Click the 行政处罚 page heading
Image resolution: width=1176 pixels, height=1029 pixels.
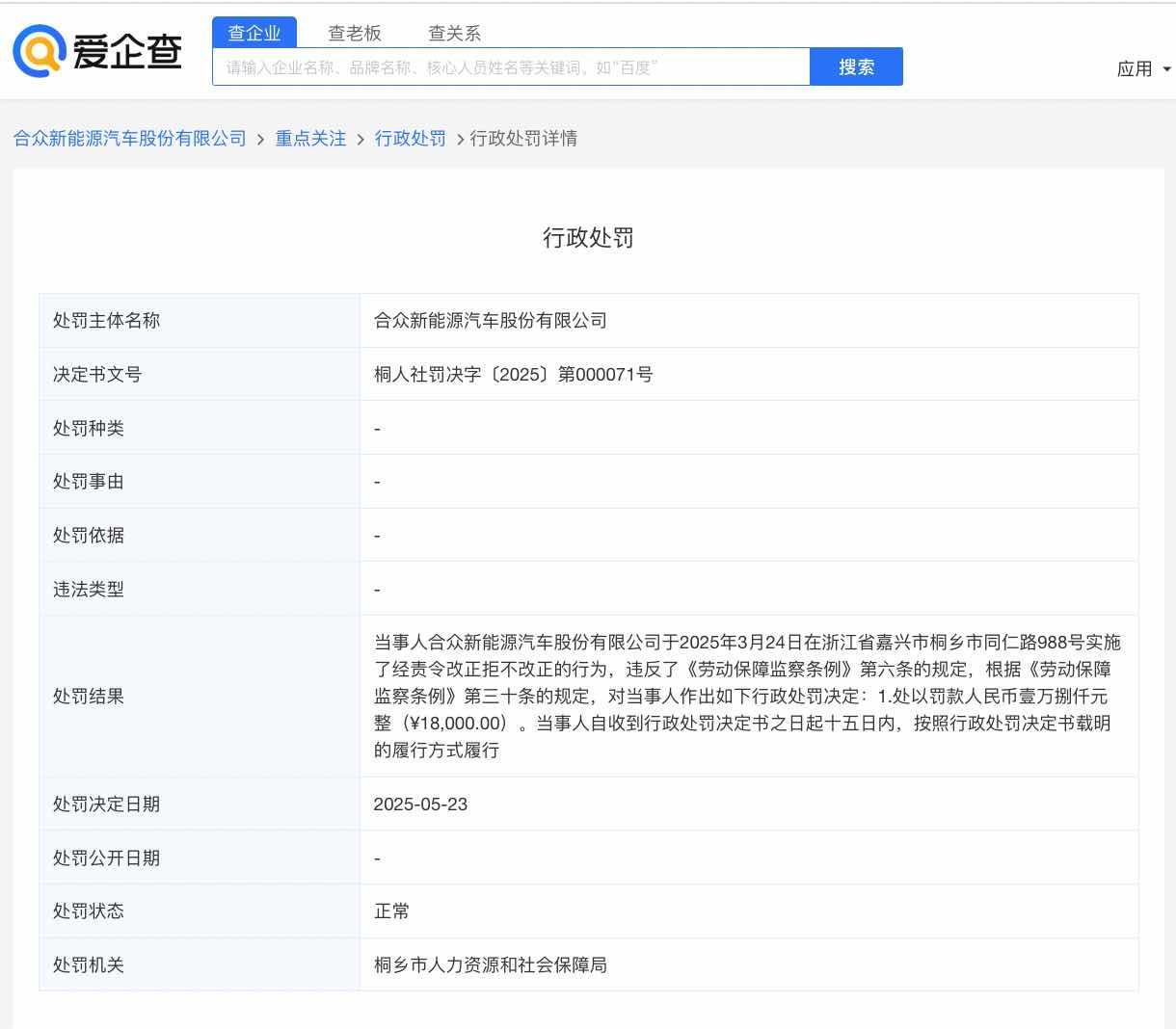(588, 238)
